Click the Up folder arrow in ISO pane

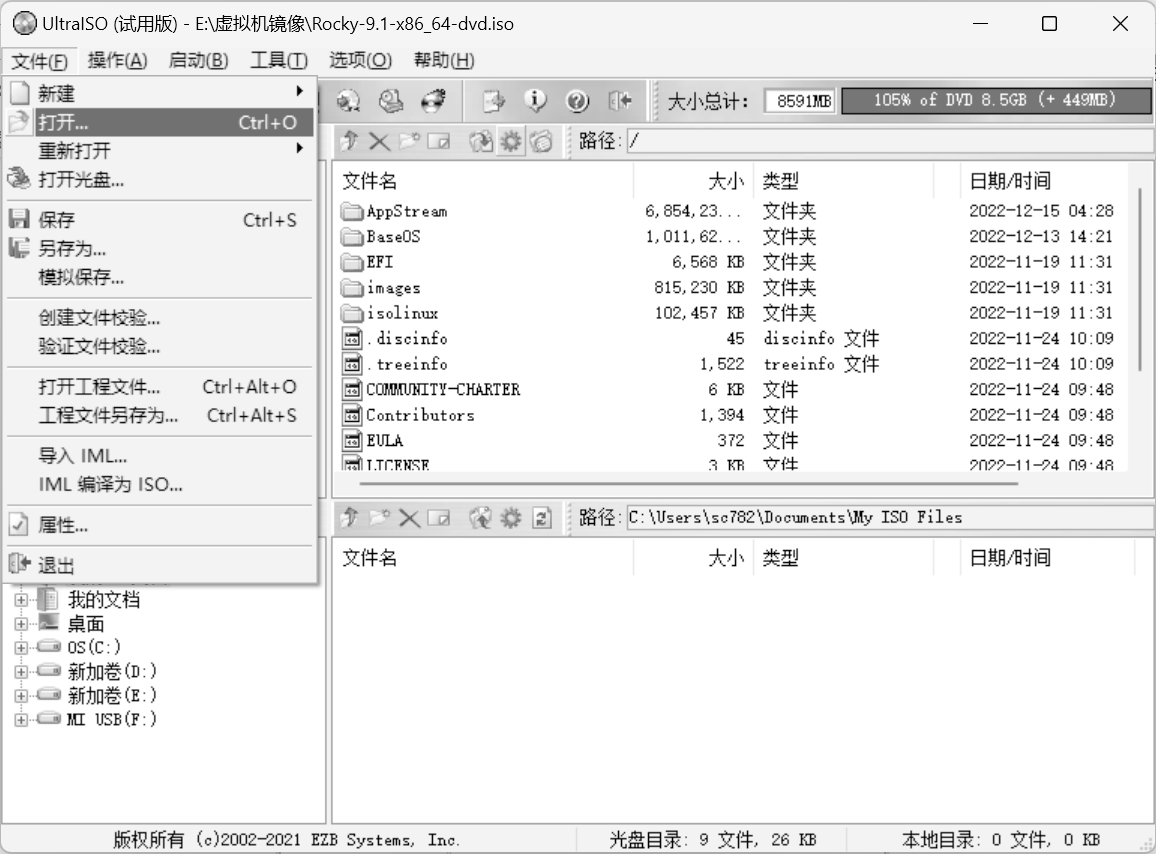349,142
